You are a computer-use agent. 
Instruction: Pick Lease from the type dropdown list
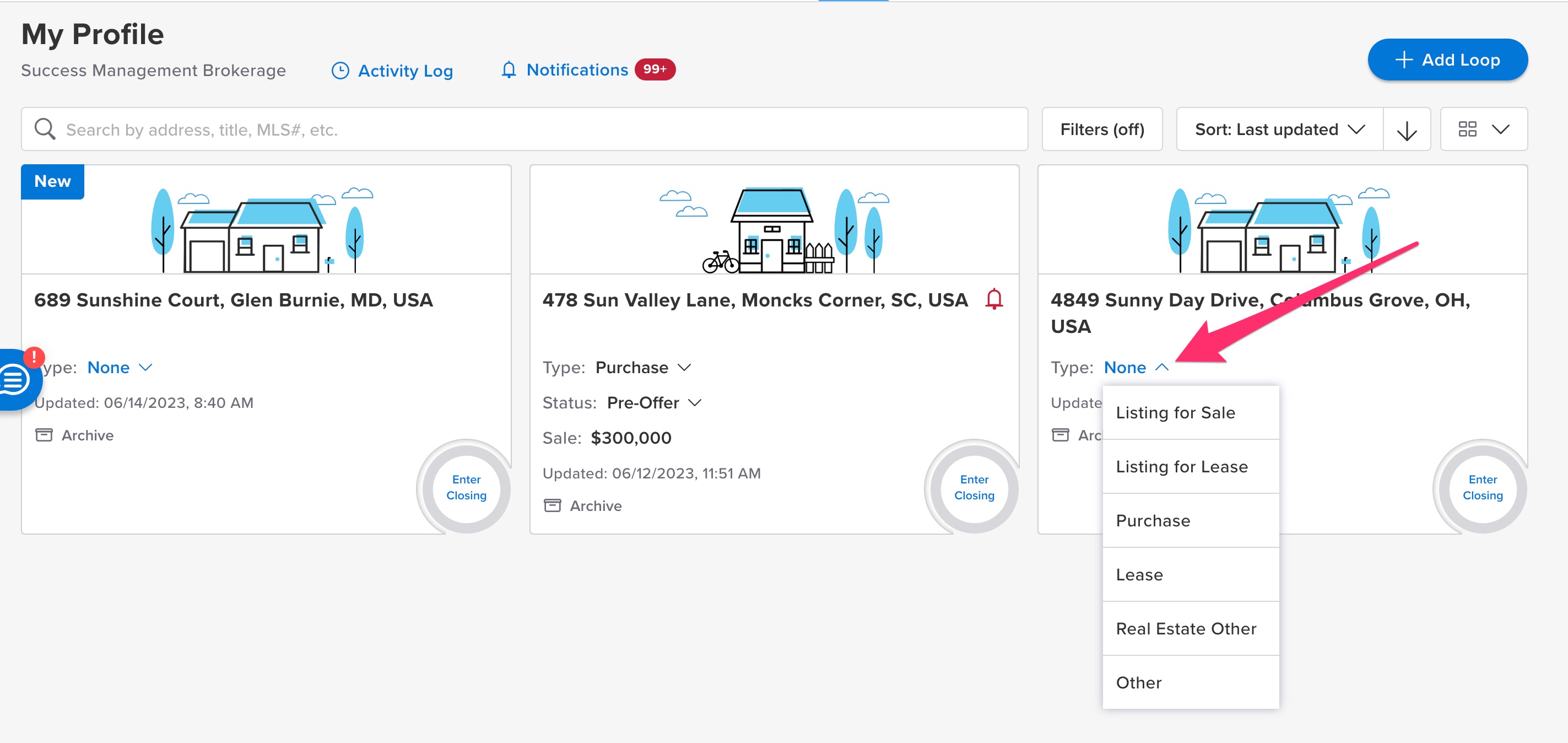[x=1139, y=574]
